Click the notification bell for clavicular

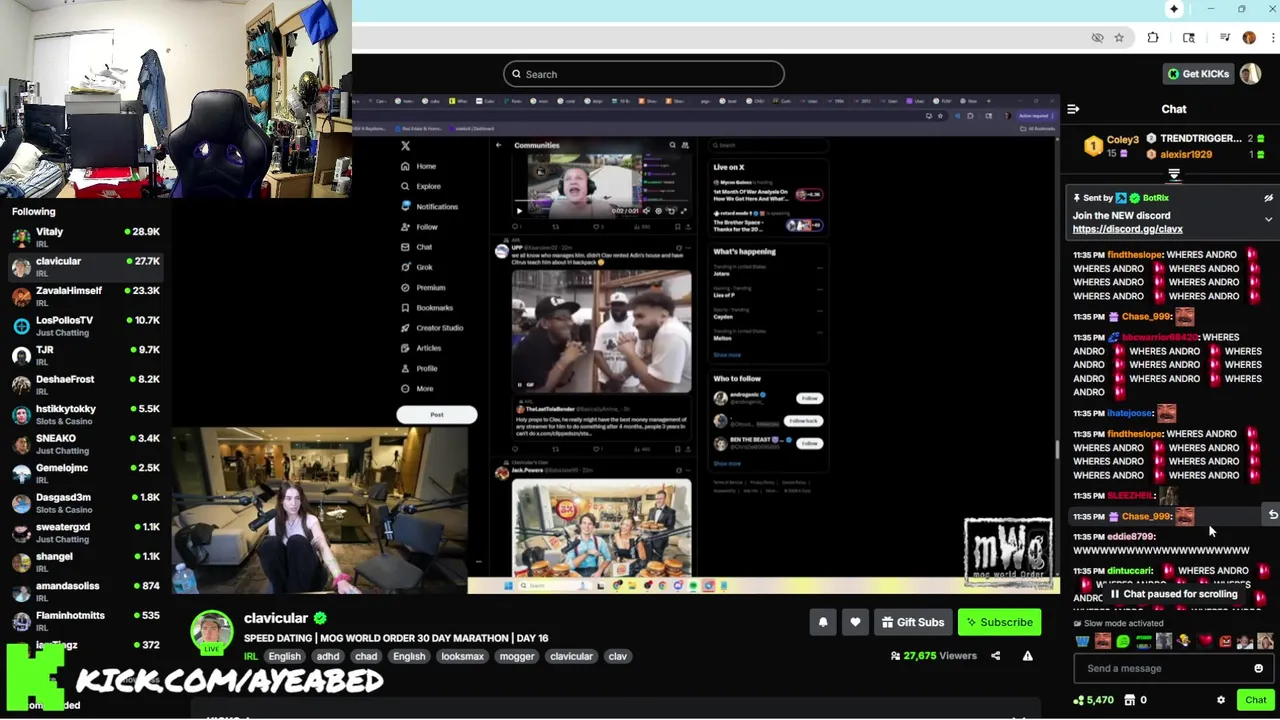point(823,622)
